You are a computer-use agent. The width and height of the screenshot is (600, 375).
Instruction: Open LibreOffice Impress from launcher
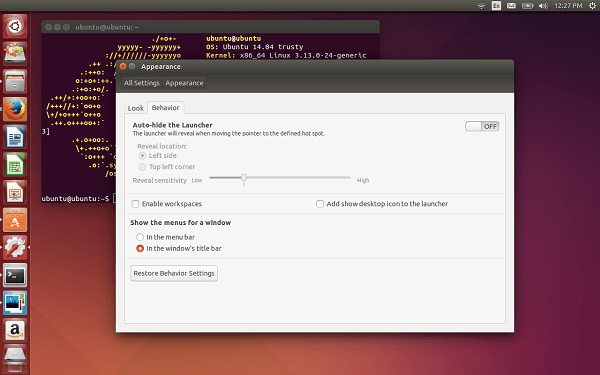pos(15,192)
